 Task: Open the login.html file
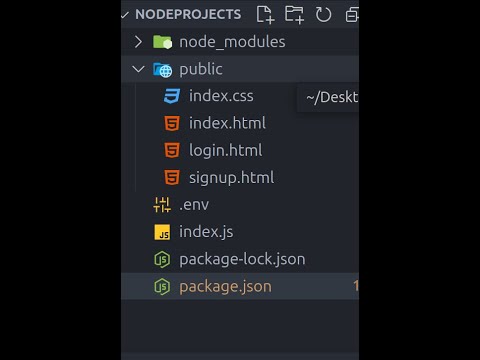tap(226, 151)
